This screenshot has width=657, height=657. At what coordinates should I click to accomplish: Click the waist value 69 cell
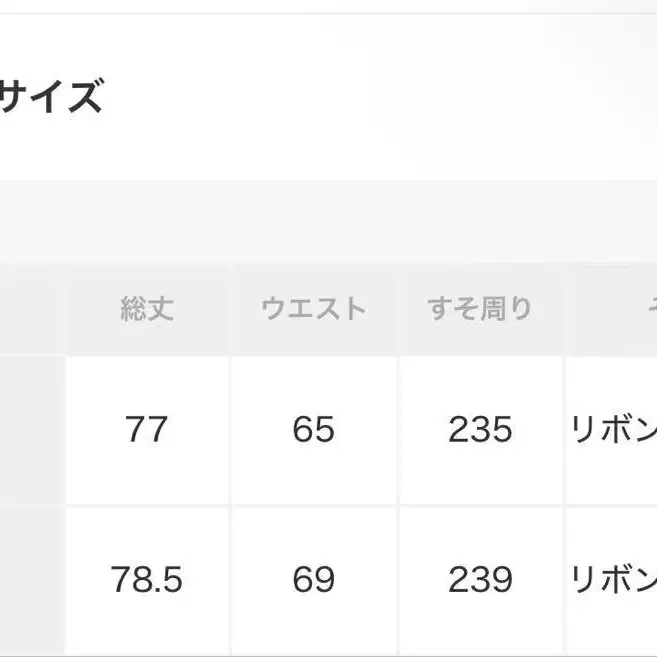313,580
